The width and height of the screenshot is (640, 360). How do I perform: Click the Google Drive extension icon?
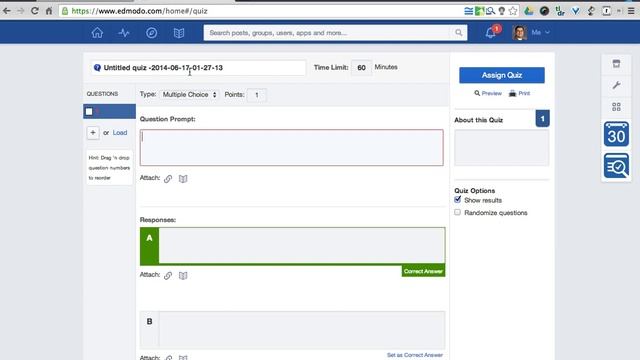pos(529,11)
